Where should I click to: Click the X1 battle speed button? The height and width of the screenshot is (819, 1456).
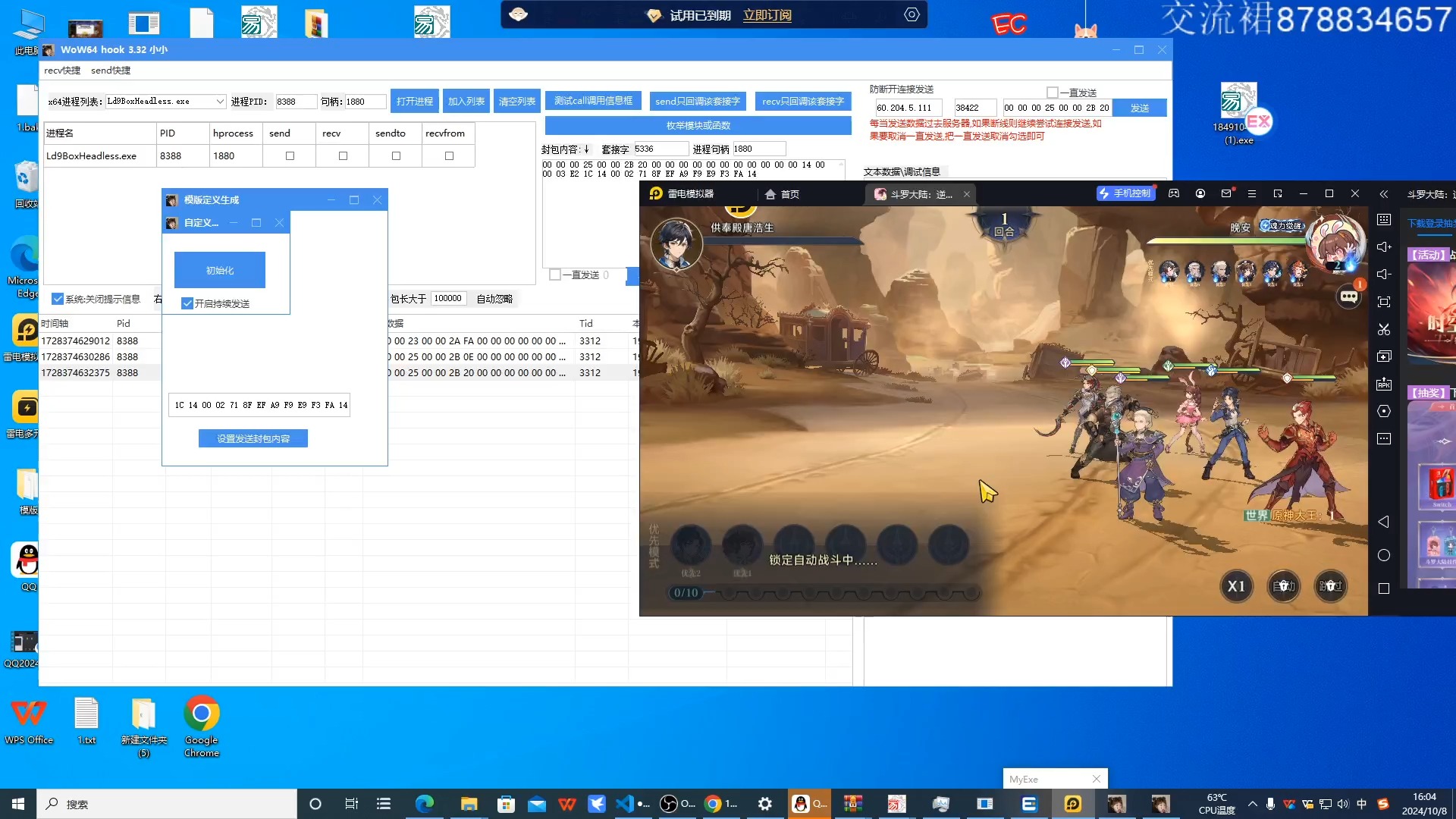1236,586
